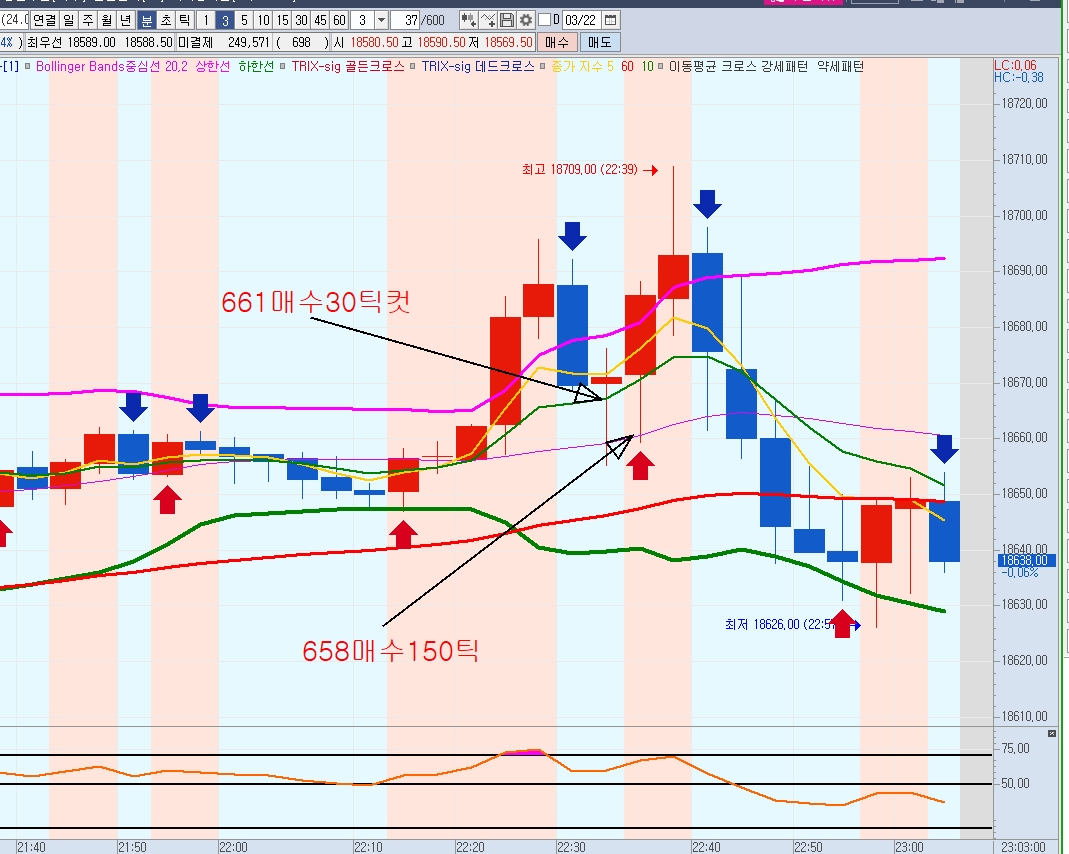
Task: Switch to 틱 (tick) period toggle
Action: pos(184,20)
